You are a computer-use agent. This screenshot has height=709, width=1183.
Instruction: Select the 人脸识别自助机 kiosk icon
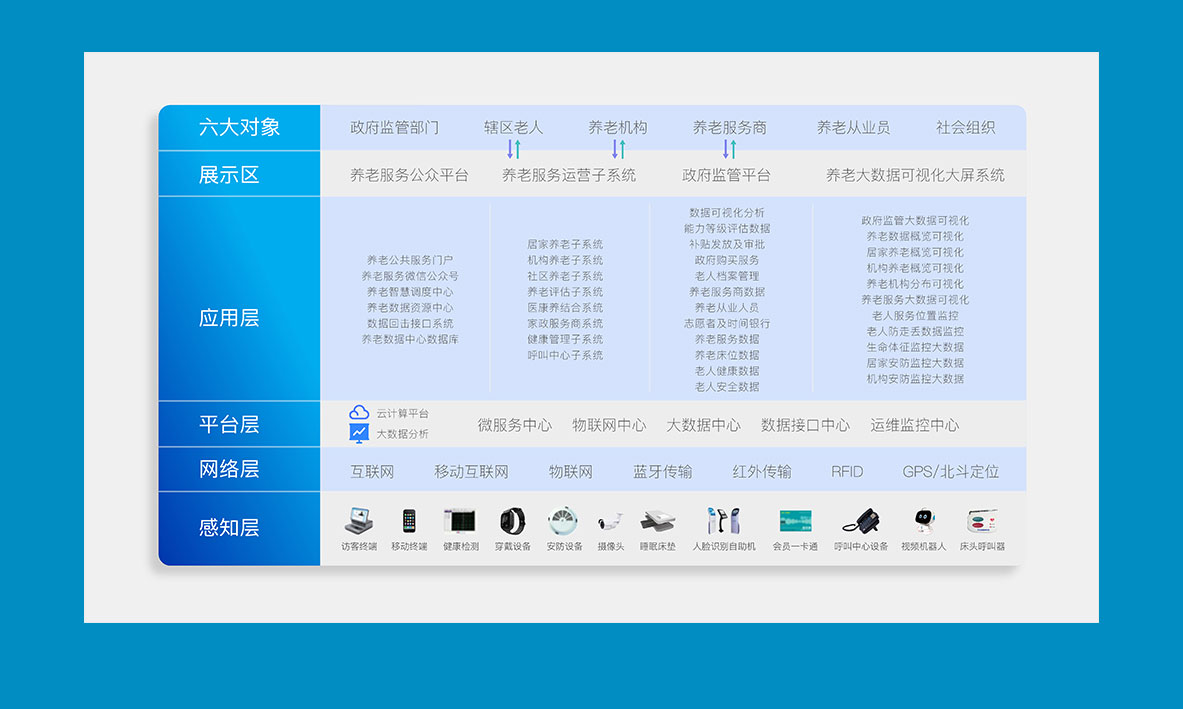(724, 521)
